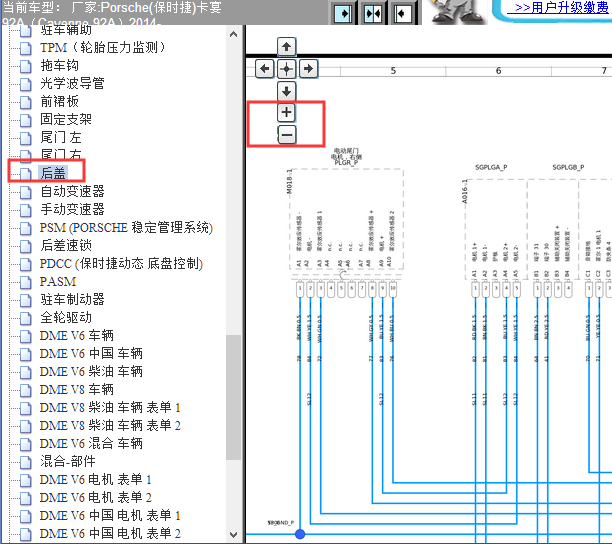Open the 全轮驱动 entry
Viewport: 612px width, 544px height.
tap(66, 317)
